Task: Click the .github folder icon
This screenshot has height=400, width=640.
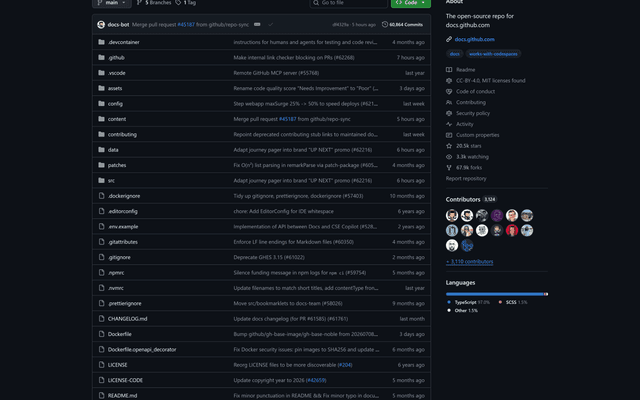Action: [x=101, y=57]
